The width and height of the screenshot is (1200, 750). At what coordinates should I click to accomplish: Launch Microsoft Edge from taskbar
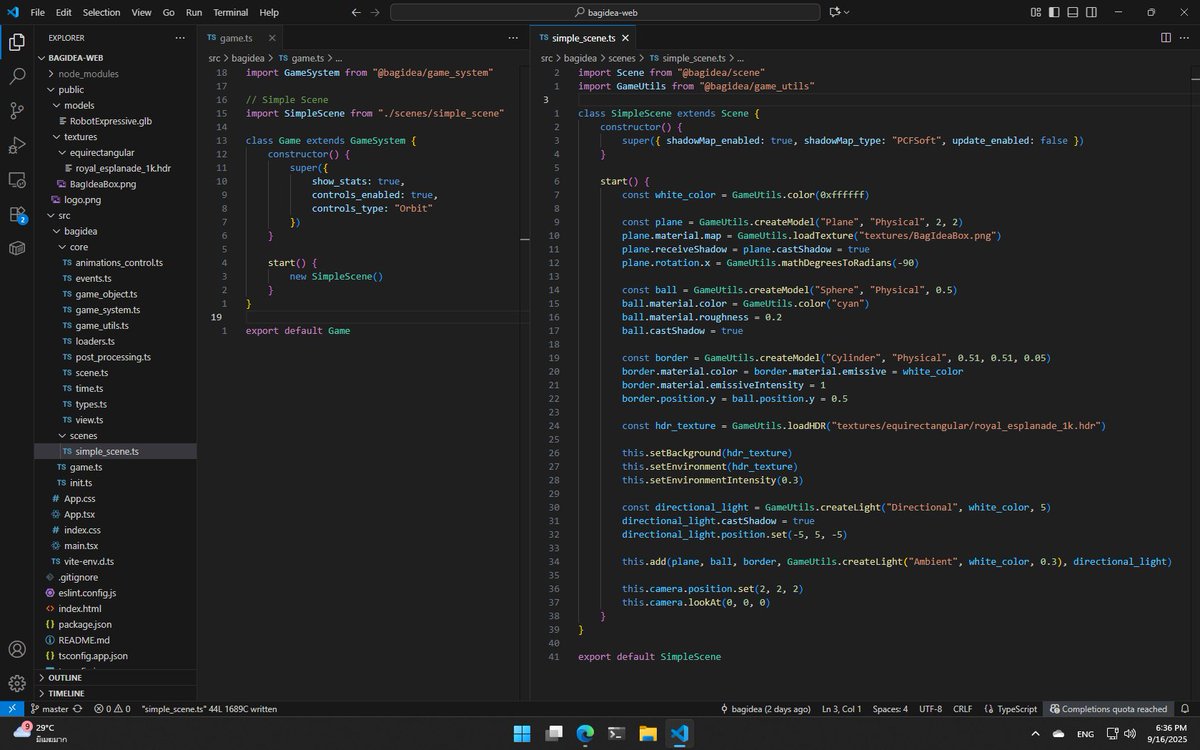click(x=585, y=733)
